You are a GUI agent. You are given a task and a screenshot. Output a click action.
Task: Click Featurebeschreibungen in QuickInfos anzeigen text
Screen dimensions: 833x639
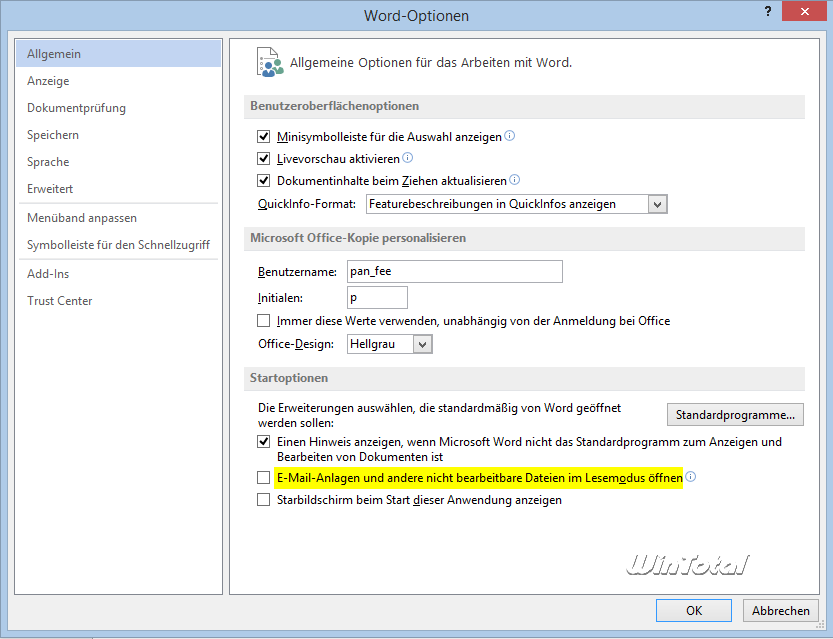(x=492, y=204)
